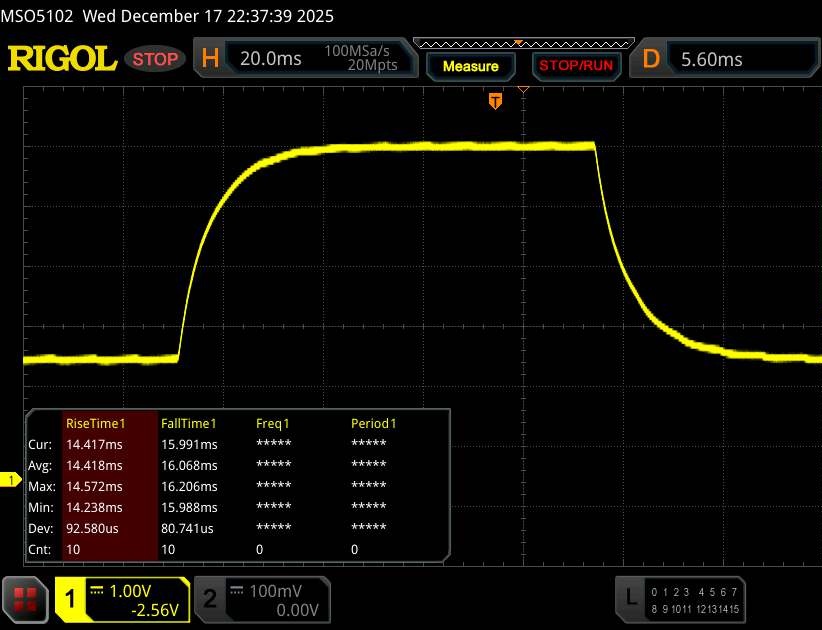Open the Measure menu
The width and height of the screenshot is (822, 630).
click(470, 66)
